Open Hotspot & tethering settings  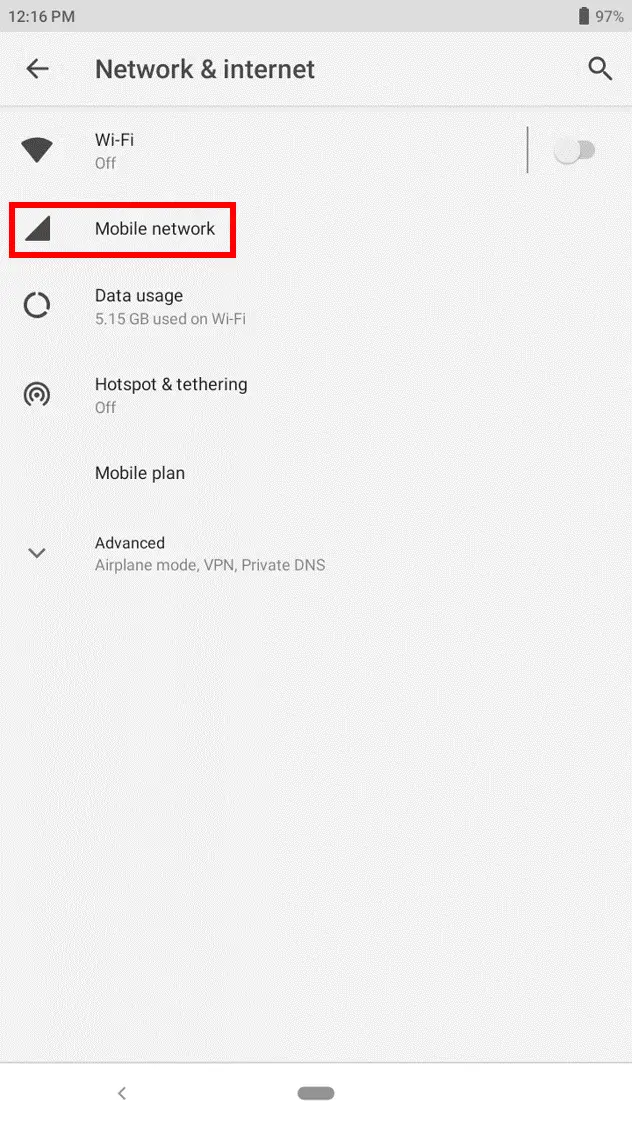pos(316,395)
